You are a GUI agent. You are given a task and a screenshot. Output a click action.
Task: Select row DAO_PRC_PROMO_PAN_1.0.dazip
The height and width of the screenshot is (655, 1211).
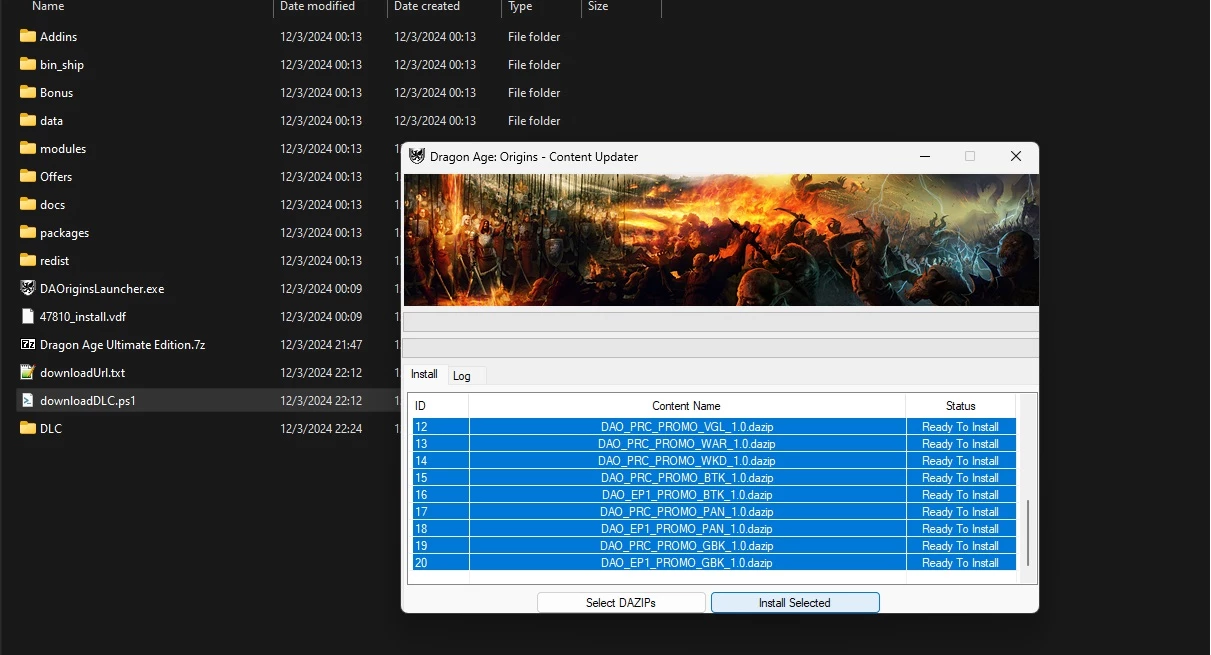714,512
